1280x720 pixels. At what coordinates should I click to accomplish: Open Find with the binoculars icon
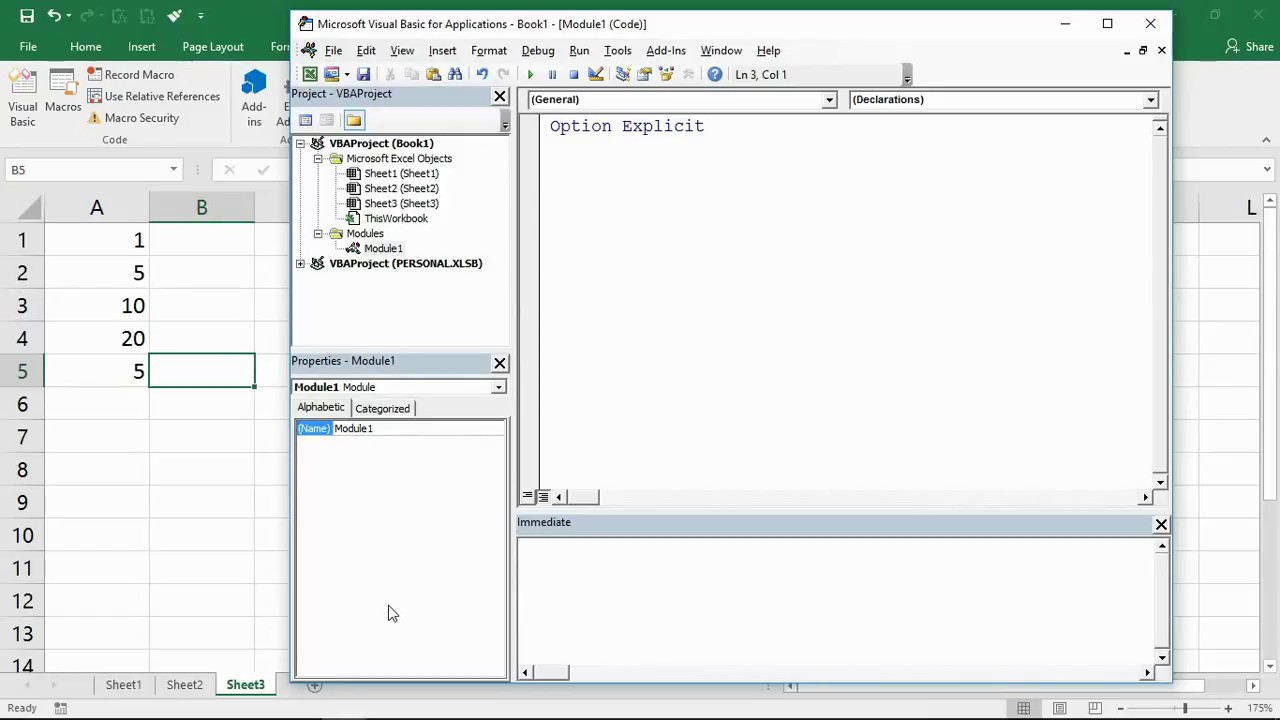coord(455,74)
